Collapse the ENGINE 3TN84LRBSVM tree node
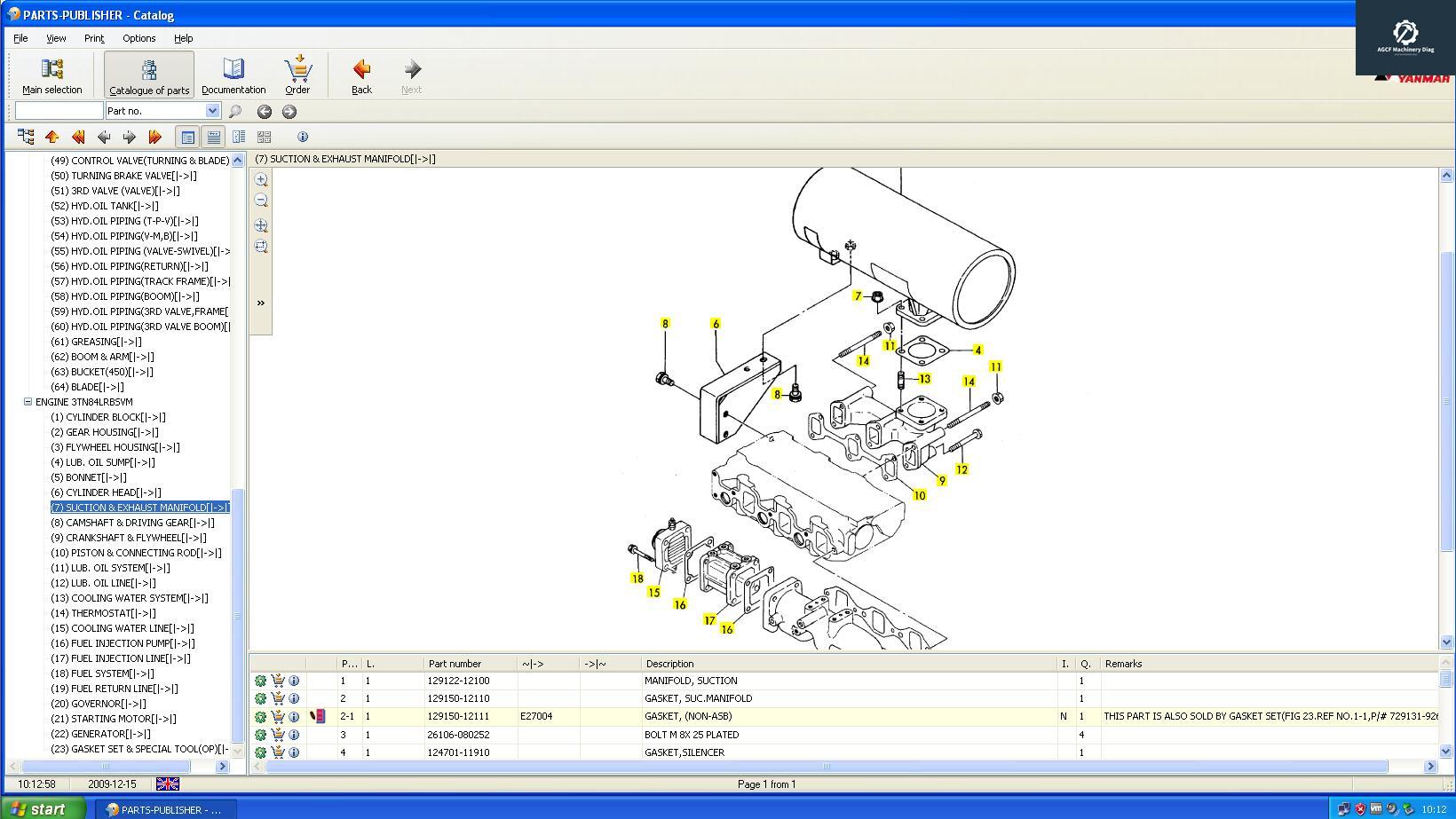1456x819 pixels. pyautogui.click(x=28, y=402)
